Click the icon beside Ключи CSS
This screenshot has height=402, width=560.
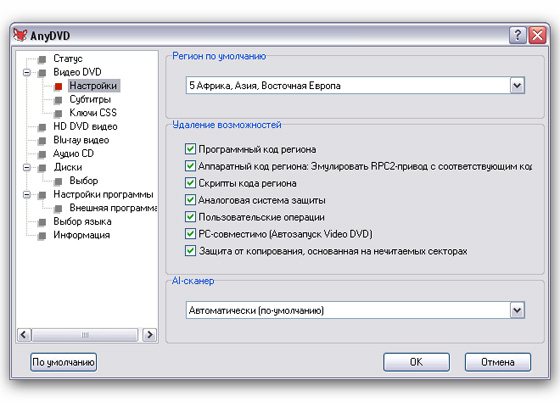(x=58, y=113)
